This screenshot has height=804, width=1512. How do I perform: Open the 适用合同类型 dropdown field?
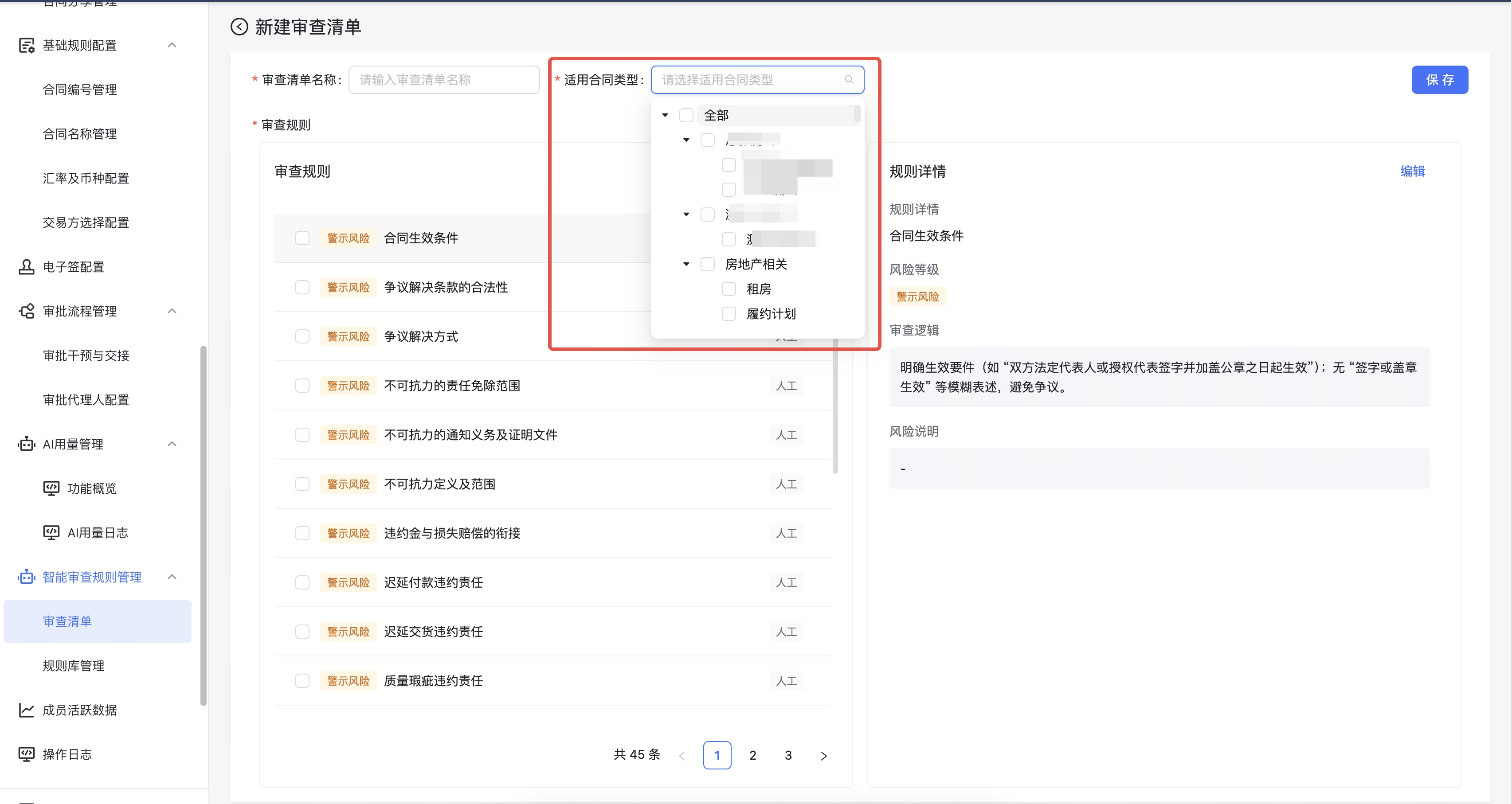(x=757, y=80)
